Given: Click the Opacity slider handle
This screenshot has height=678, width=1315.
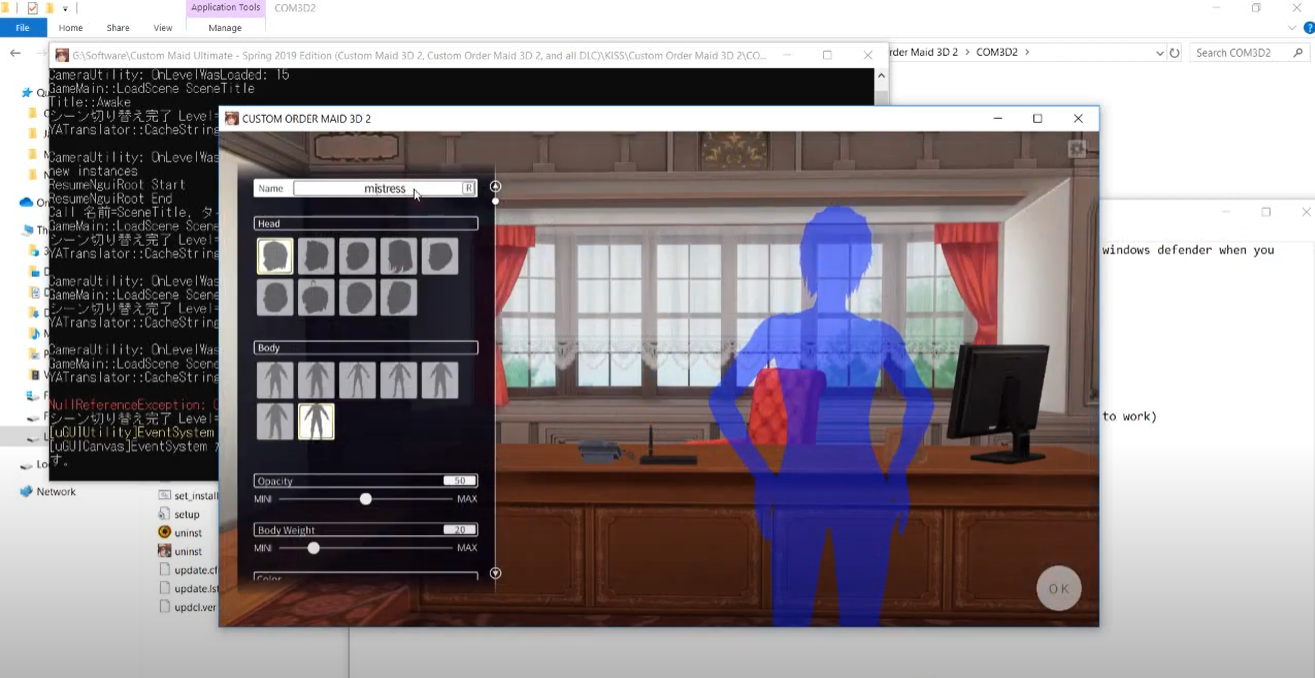Looking at the screenshot, I should click(366, 498).
